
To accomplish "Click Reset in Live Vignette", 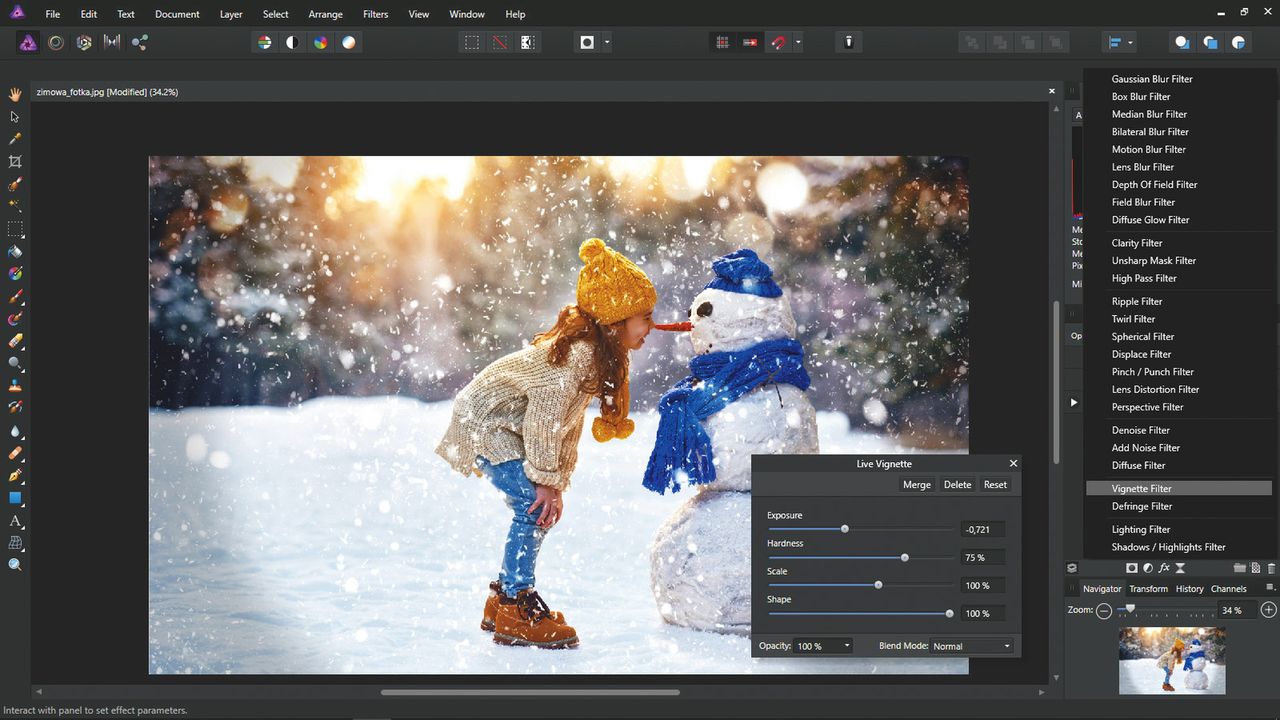I will tap(995, 484).
